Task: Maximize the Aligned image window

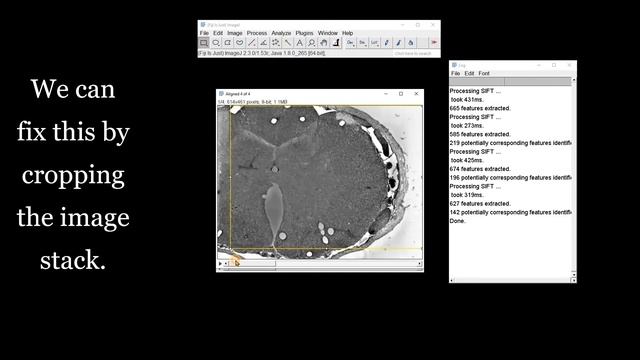Action: pyautogui.click(x=401, y=94)
